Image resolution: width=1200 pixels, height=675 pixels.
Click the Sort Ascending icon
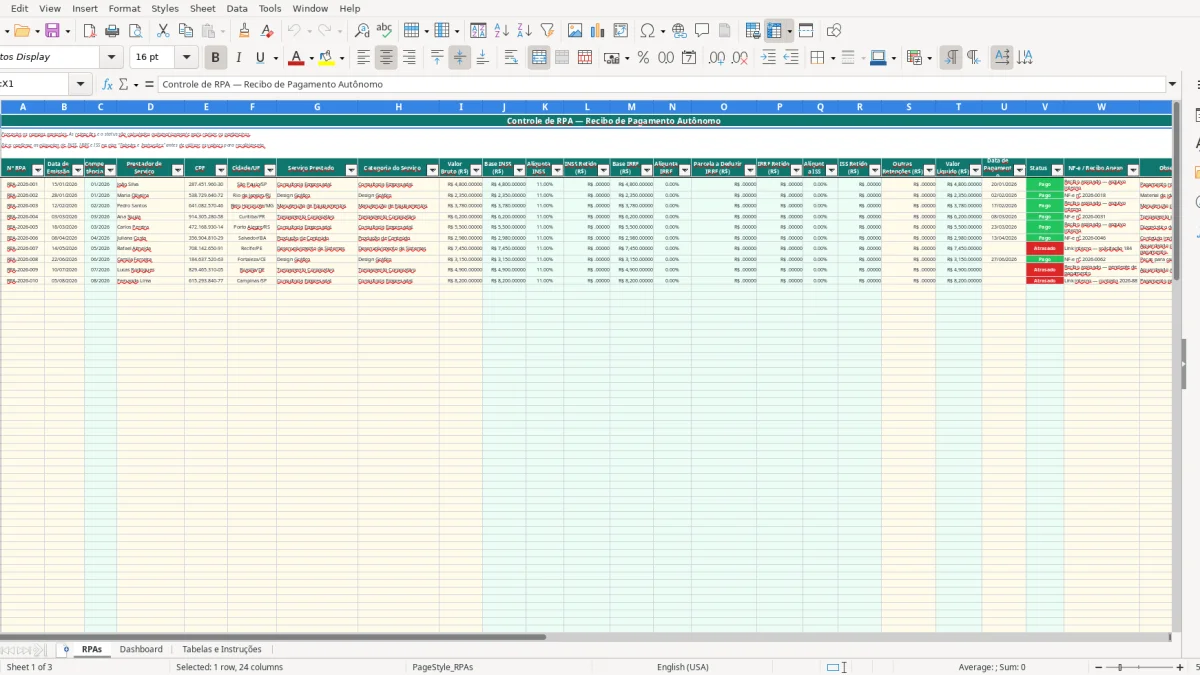[501, 31]
